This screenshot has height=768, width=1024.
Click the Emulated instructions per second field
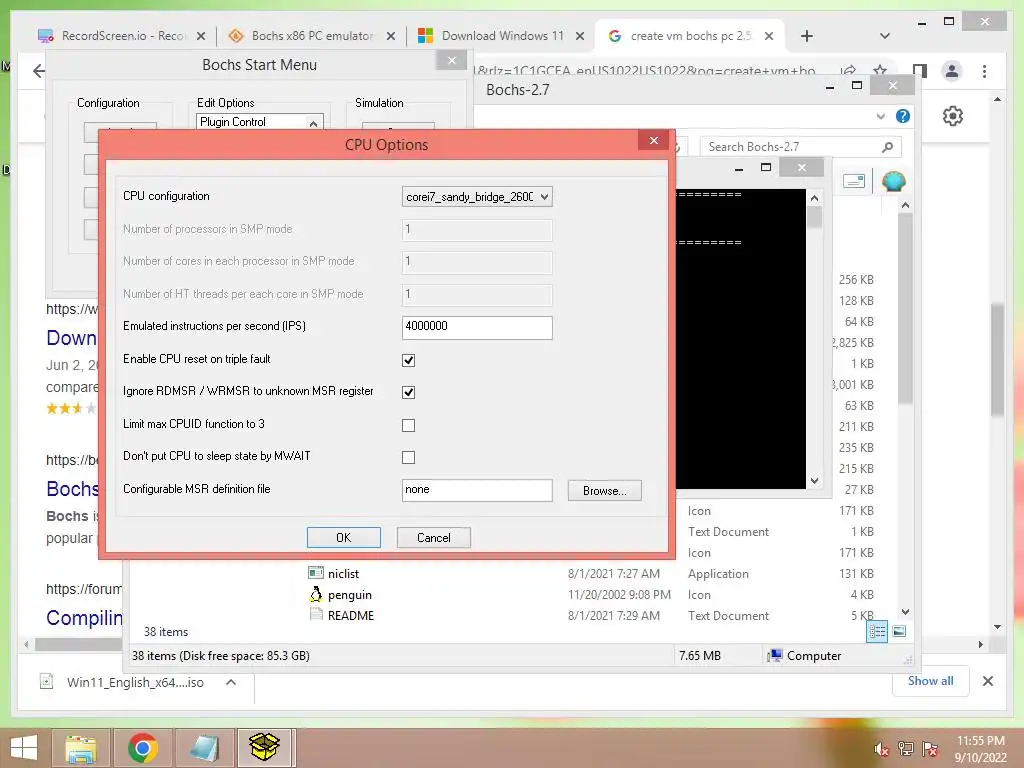tap(477, 327)
